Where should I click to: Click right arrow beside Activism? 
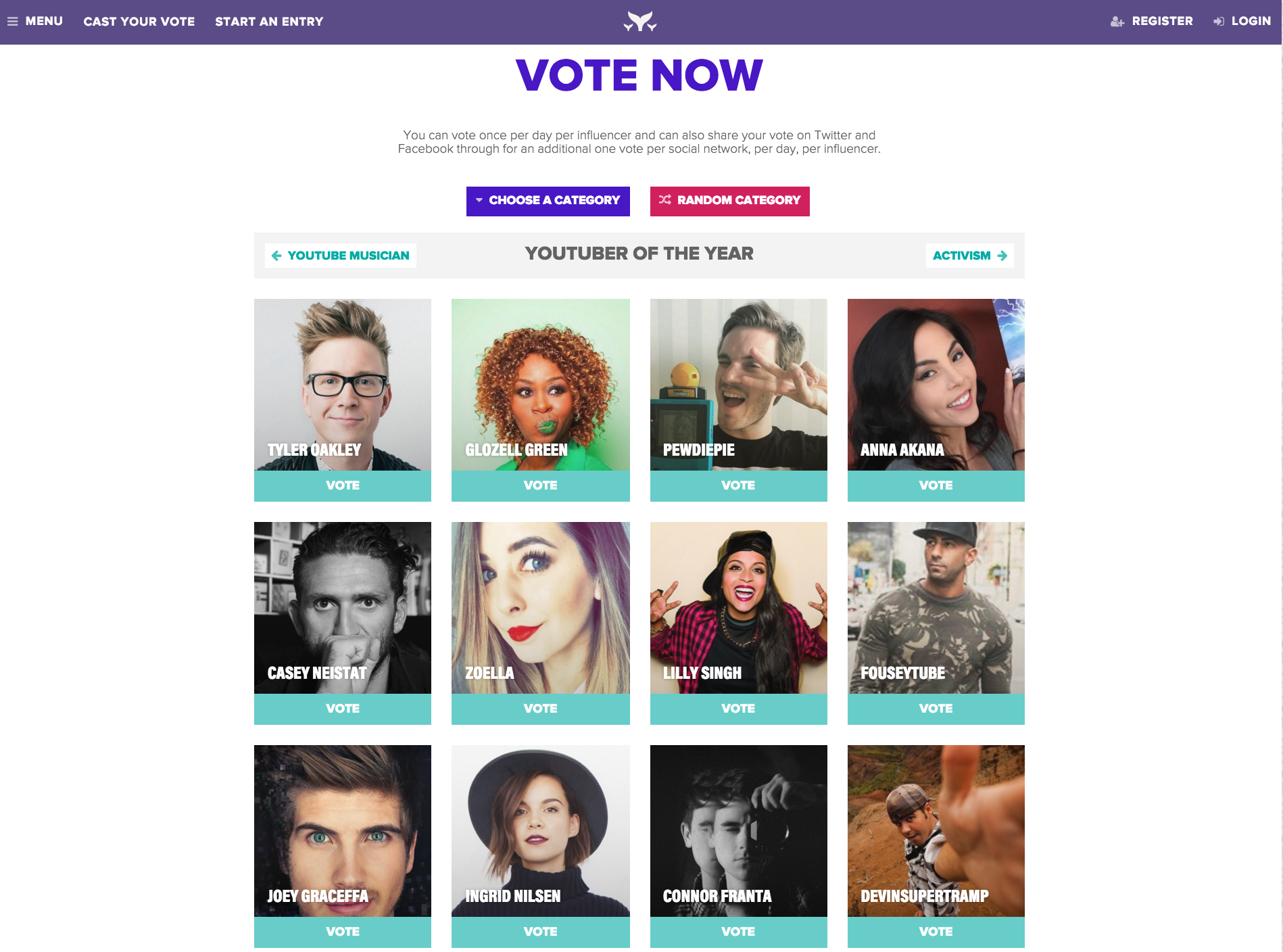tap(1002, 256)
